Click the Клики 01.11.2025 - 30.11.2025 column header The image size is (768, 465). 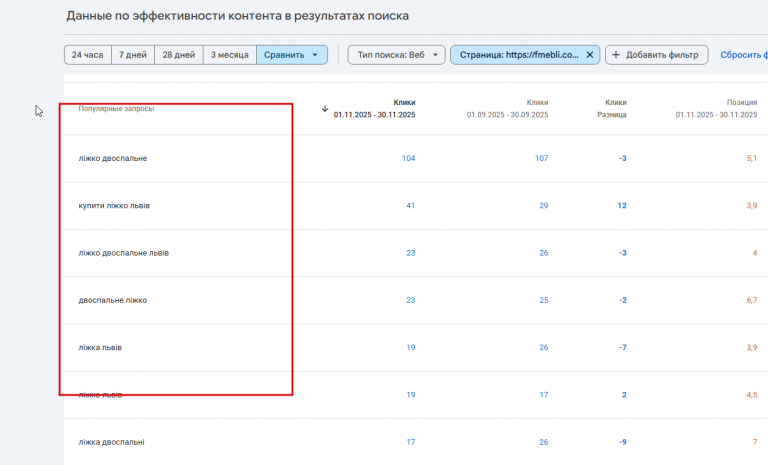(x=375, y=108)
